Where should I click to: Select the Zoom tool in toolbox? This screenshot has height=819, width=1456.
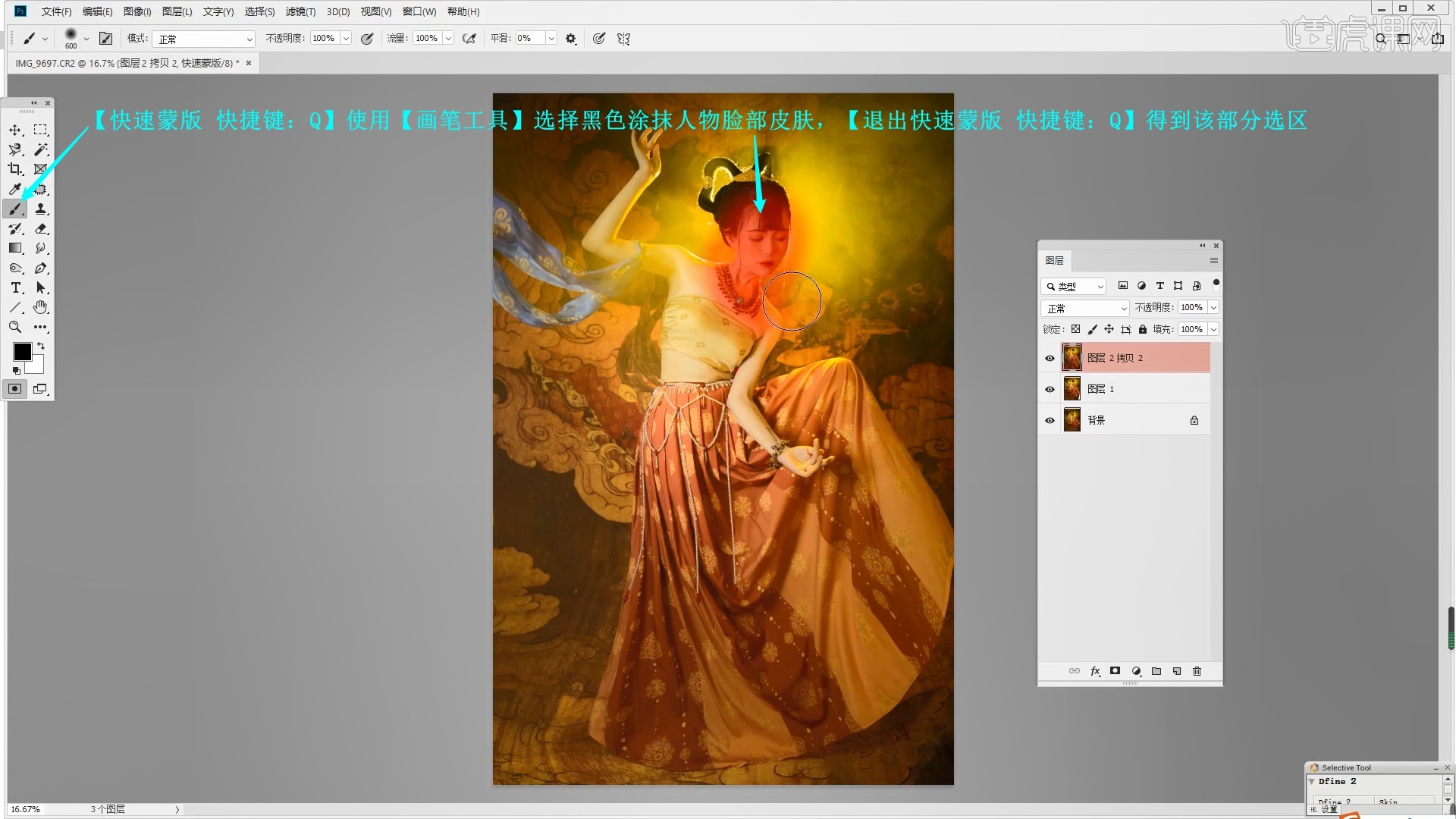15,328
